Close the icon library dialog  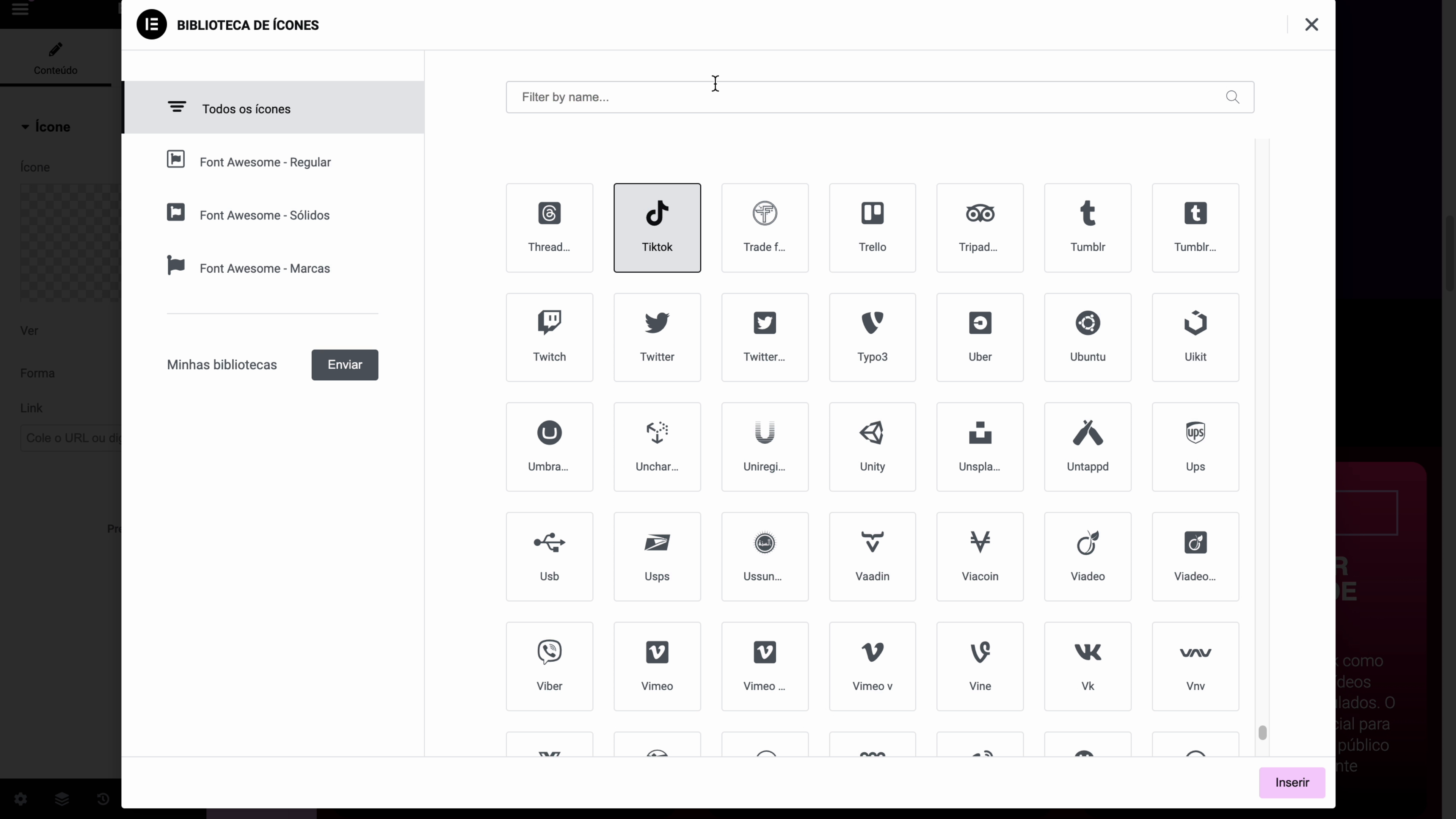tap(1311, 24)
